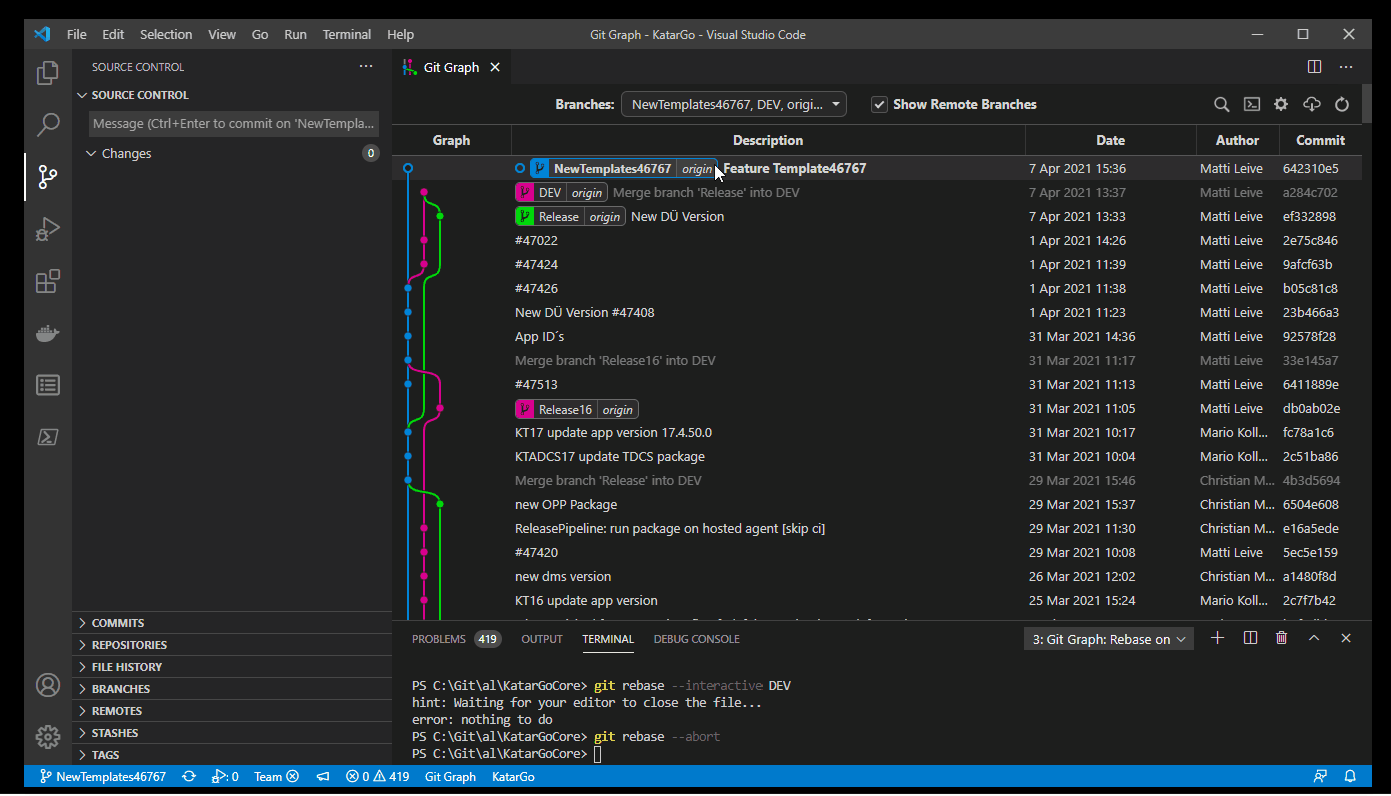Open Git Graph repository settings gear
This screenshot has width=1391, height=796.
1281,104
